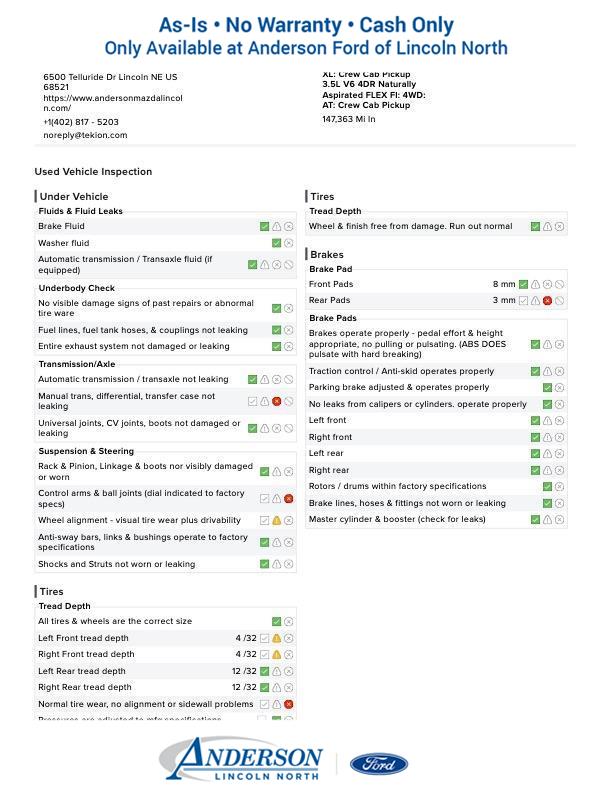Click the yellow warning icon for Wheel alignment

coord(277,521)
